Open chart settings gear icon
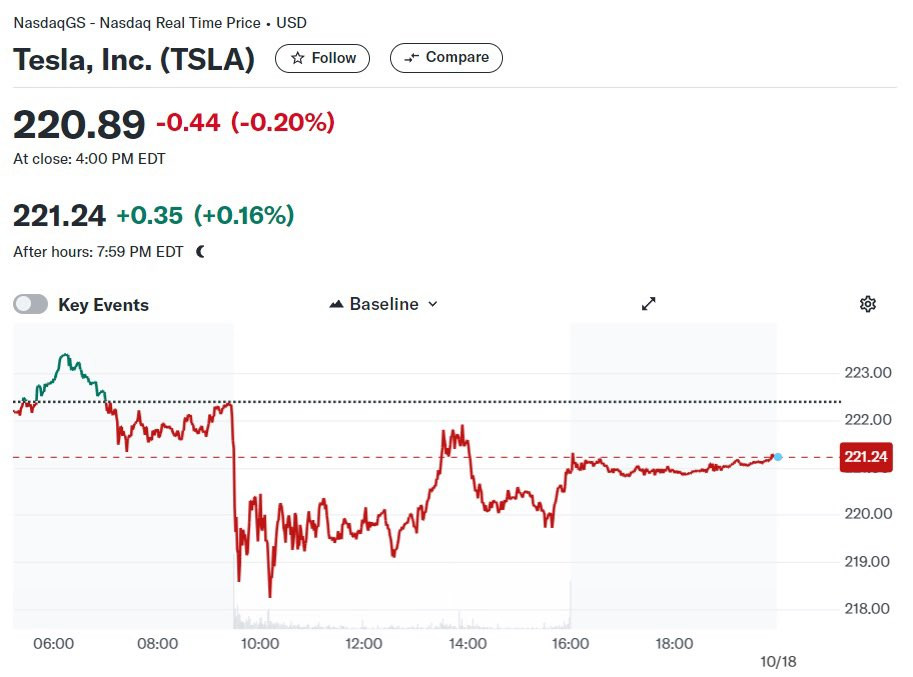The height and width of the screenshot is (677, 913). (x=868, y=304)
